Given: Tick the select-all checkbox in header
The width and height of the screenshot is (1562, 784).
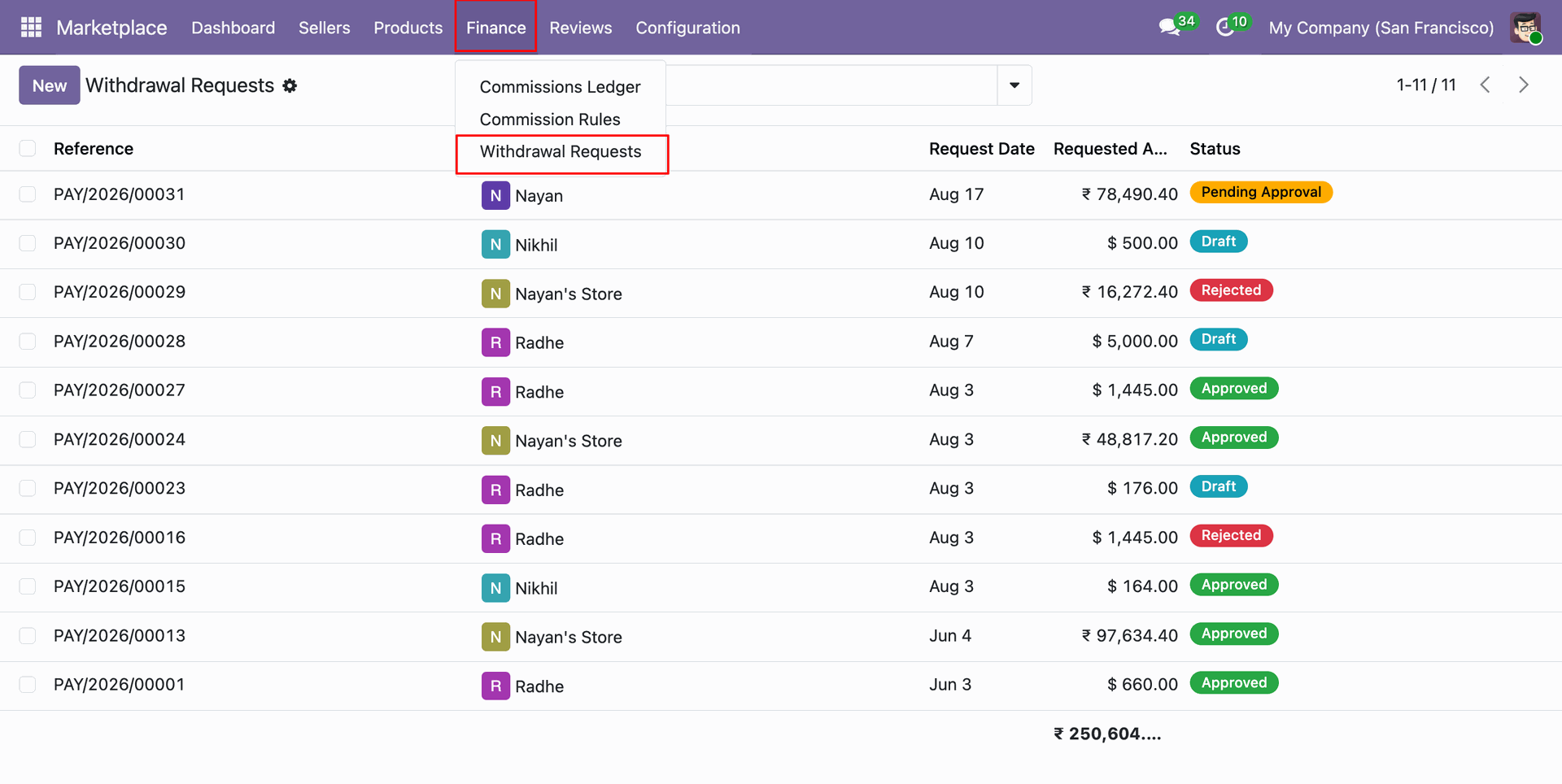Looking at the screenshot, I should 28,148.
